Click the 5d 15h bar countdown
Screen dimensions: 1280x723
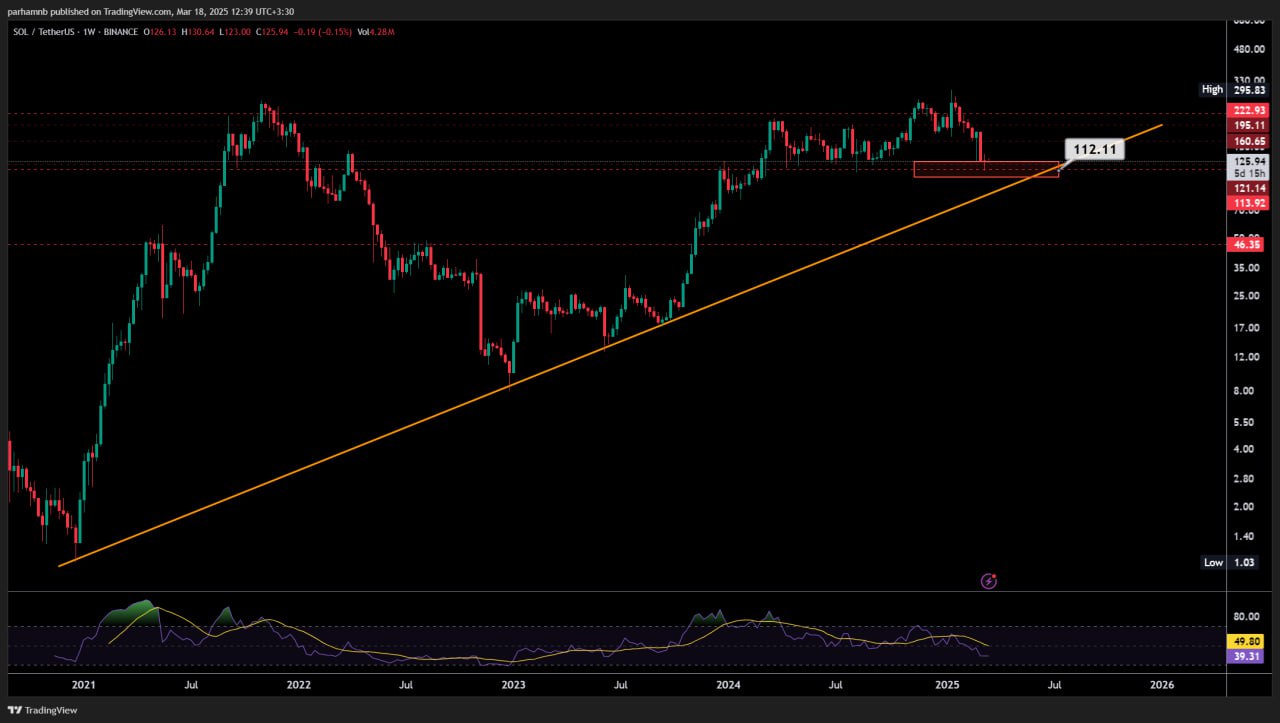coord(1249,173)
